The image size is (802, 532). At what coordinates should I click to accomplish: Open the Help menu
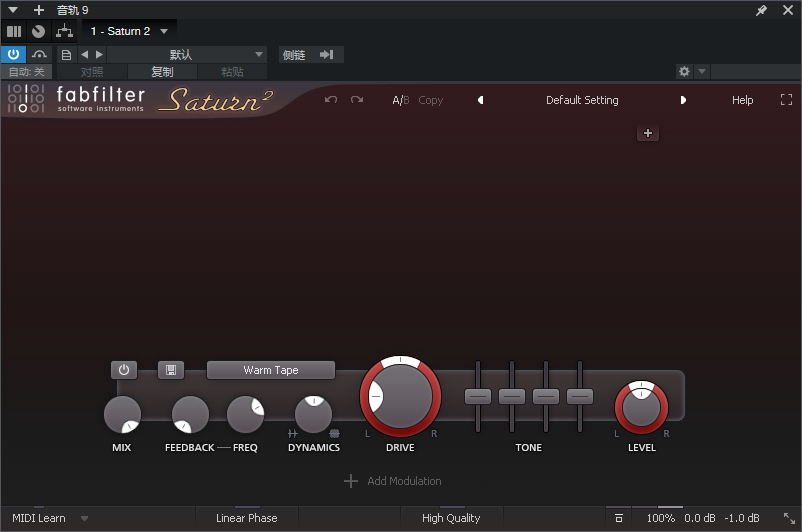pos(742,100)
